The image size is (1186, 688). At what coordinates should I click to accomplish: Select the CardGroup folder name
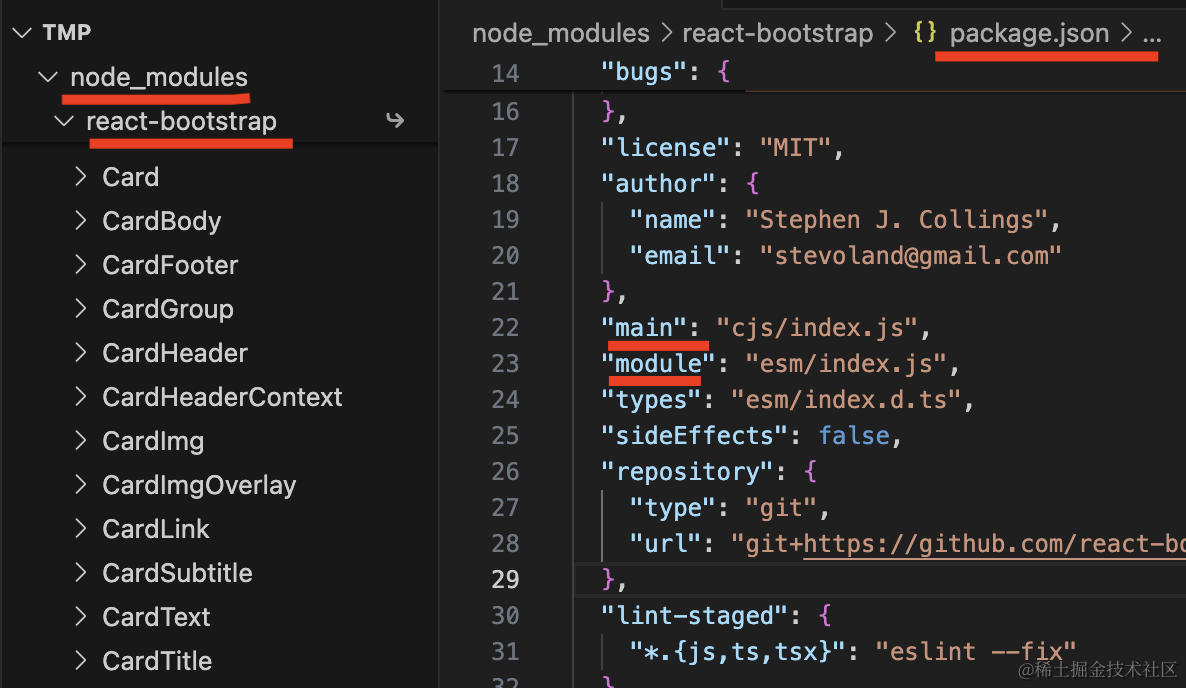click(x=168, y=308)
